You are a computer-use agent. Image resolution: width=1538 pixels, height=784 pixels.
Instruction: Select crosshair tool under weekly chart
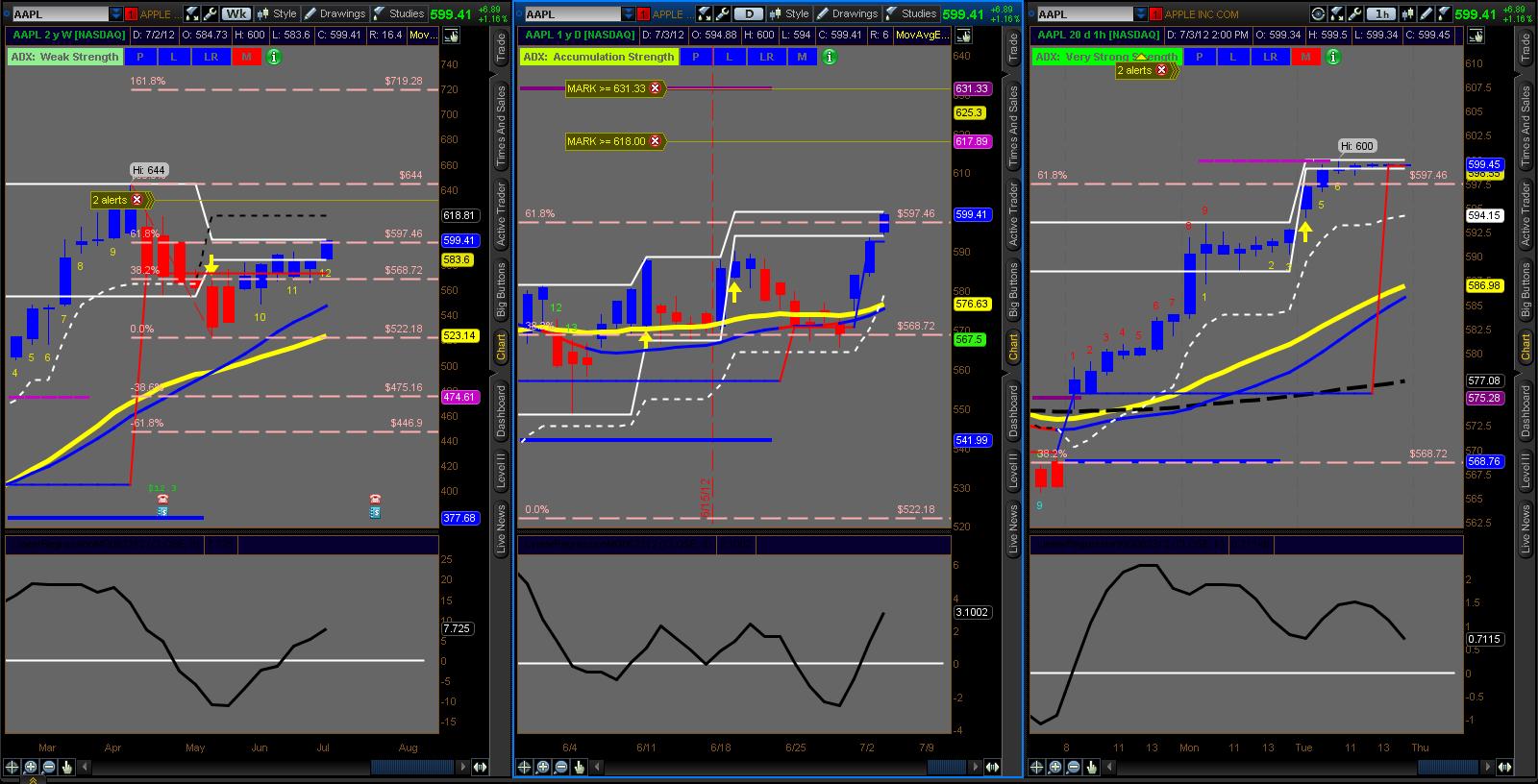point(12,767)
